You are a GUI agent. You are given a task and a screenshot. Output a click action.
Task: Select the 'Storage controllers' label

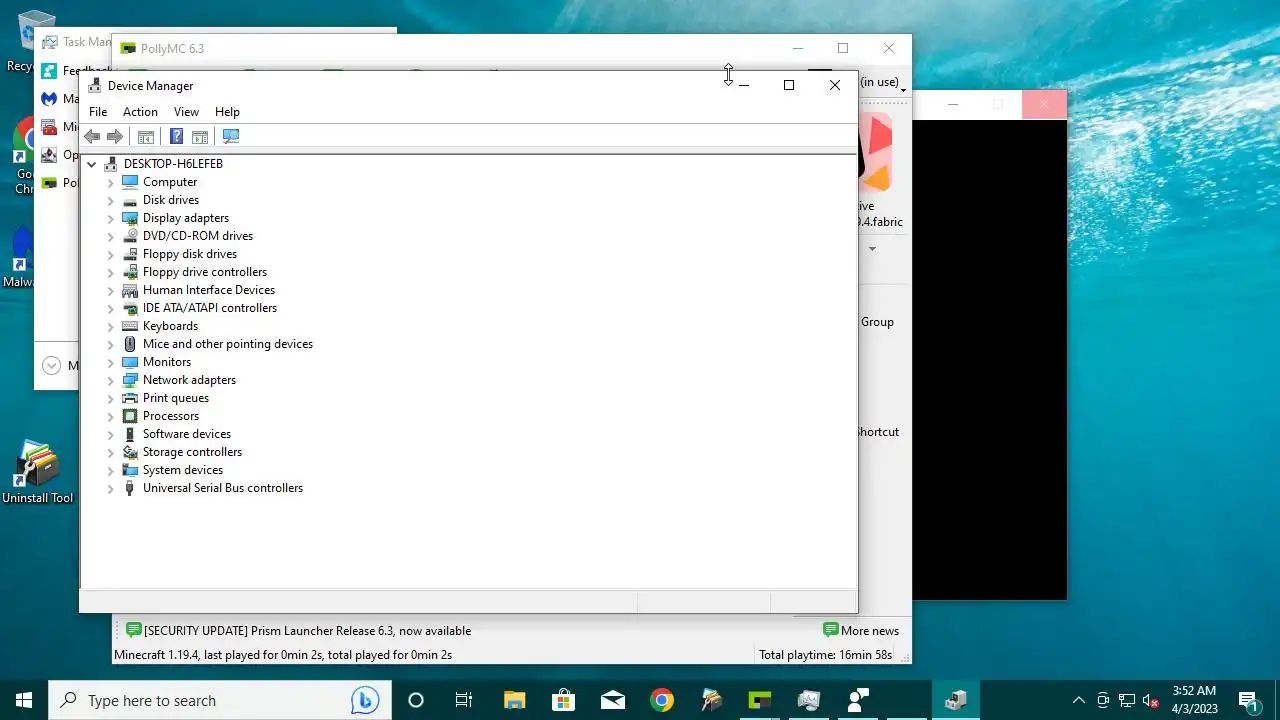tap(192, 452)
